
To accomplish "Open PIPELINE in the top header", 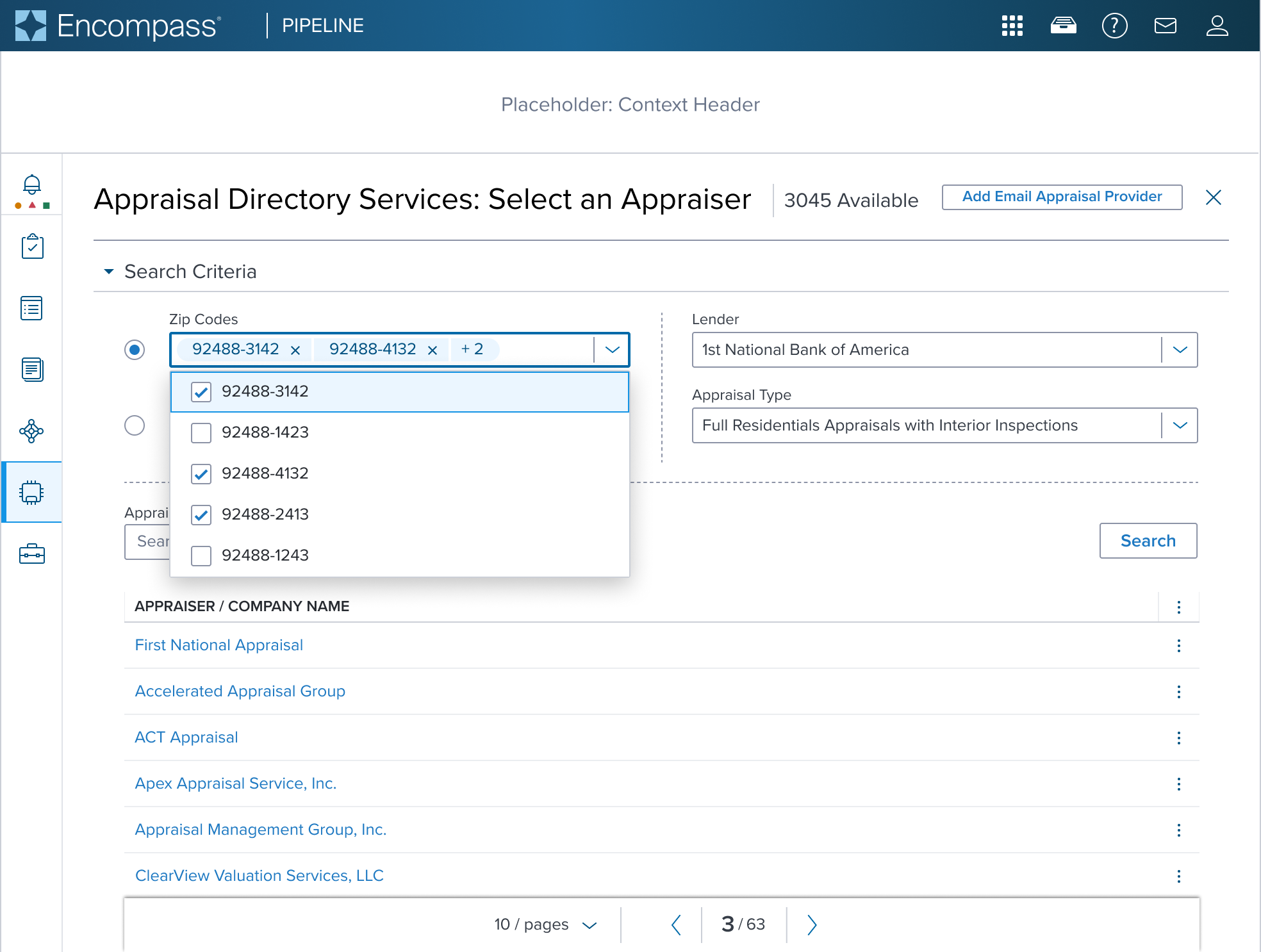I will [322, 26].
